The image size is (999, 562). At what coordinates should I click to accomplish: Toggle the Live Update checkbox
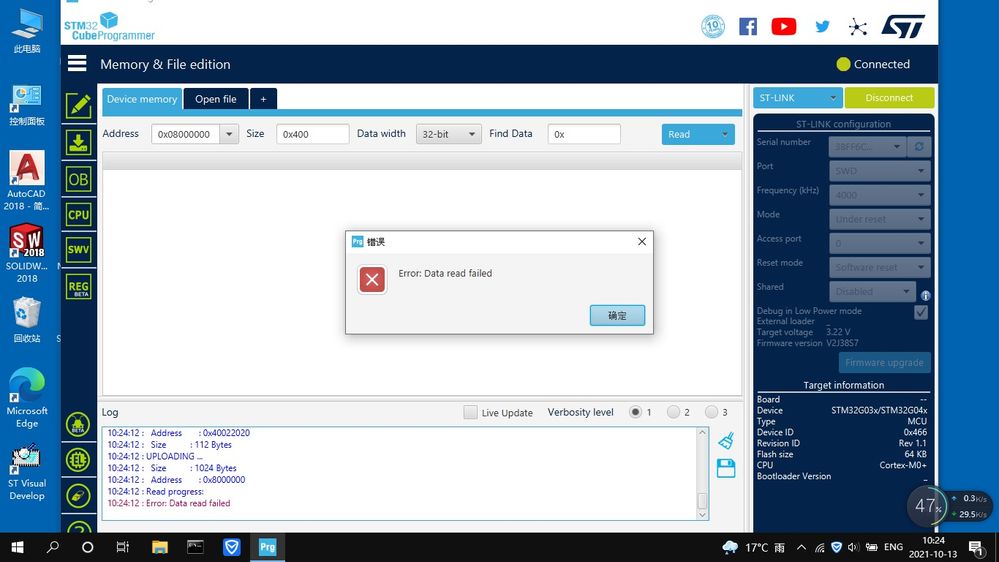pos(470,412)
